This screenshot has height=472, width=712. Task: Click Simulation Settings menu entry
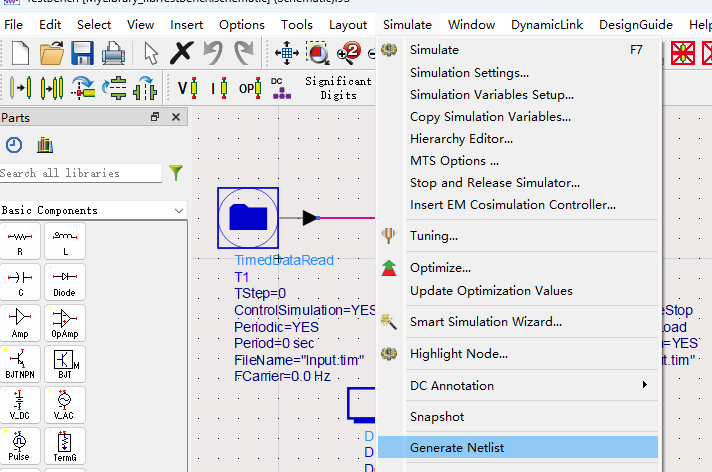469,72
